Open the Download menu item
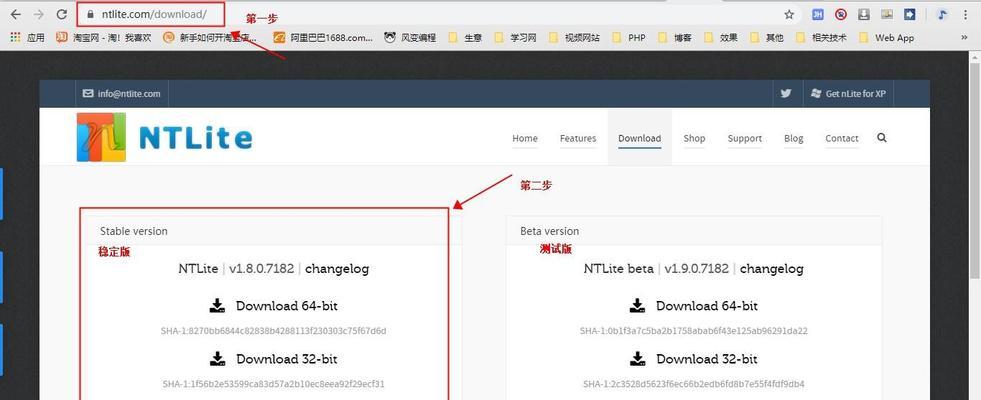981x400 pixels. pos(639,138)
